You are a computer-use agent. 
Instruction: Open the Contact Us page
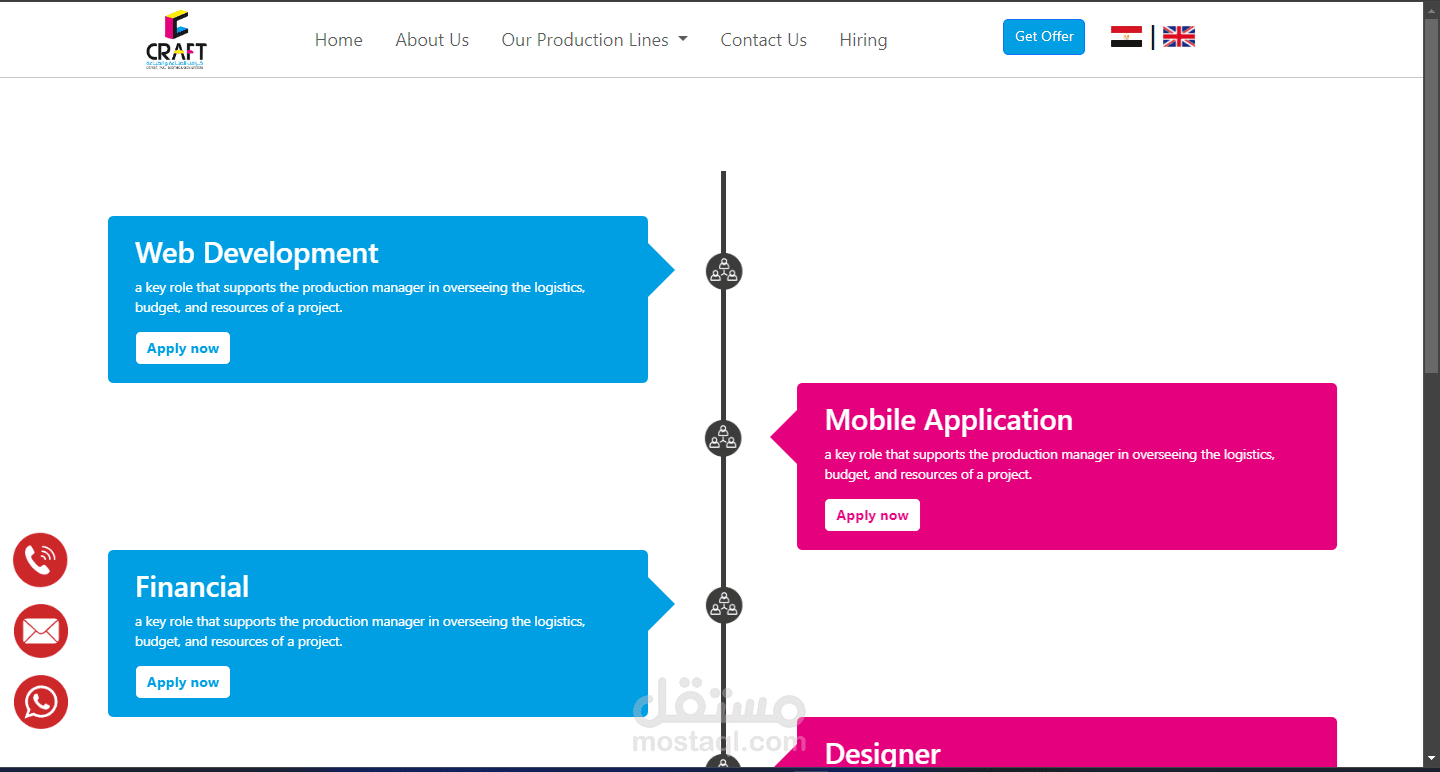click(x=763, y=40)
